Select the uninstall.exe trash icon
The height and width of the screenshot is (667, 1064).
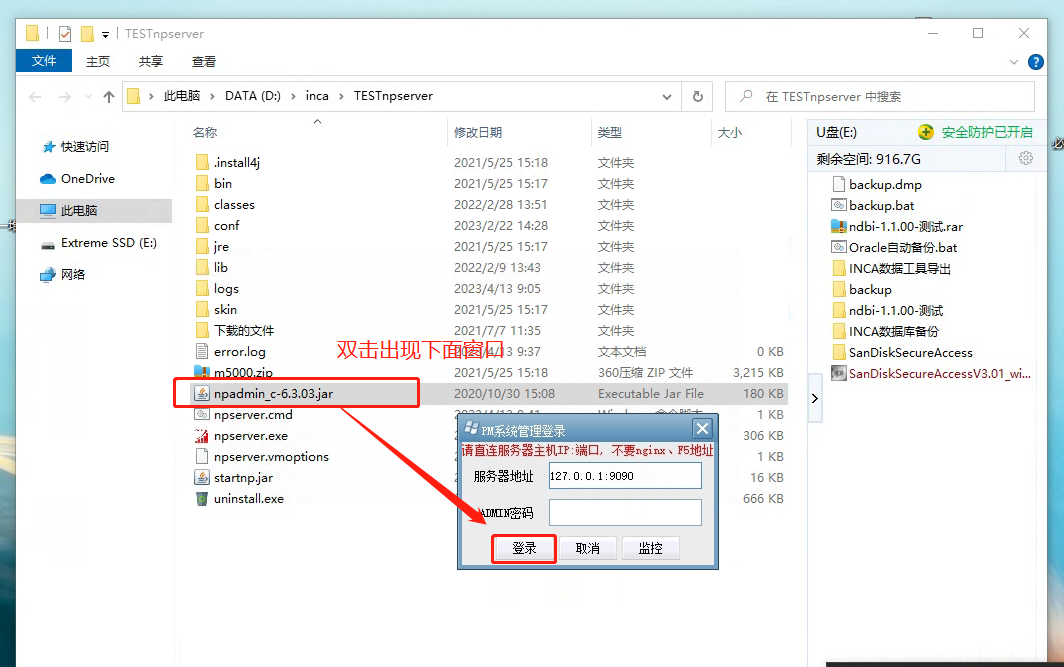[202, 499]
